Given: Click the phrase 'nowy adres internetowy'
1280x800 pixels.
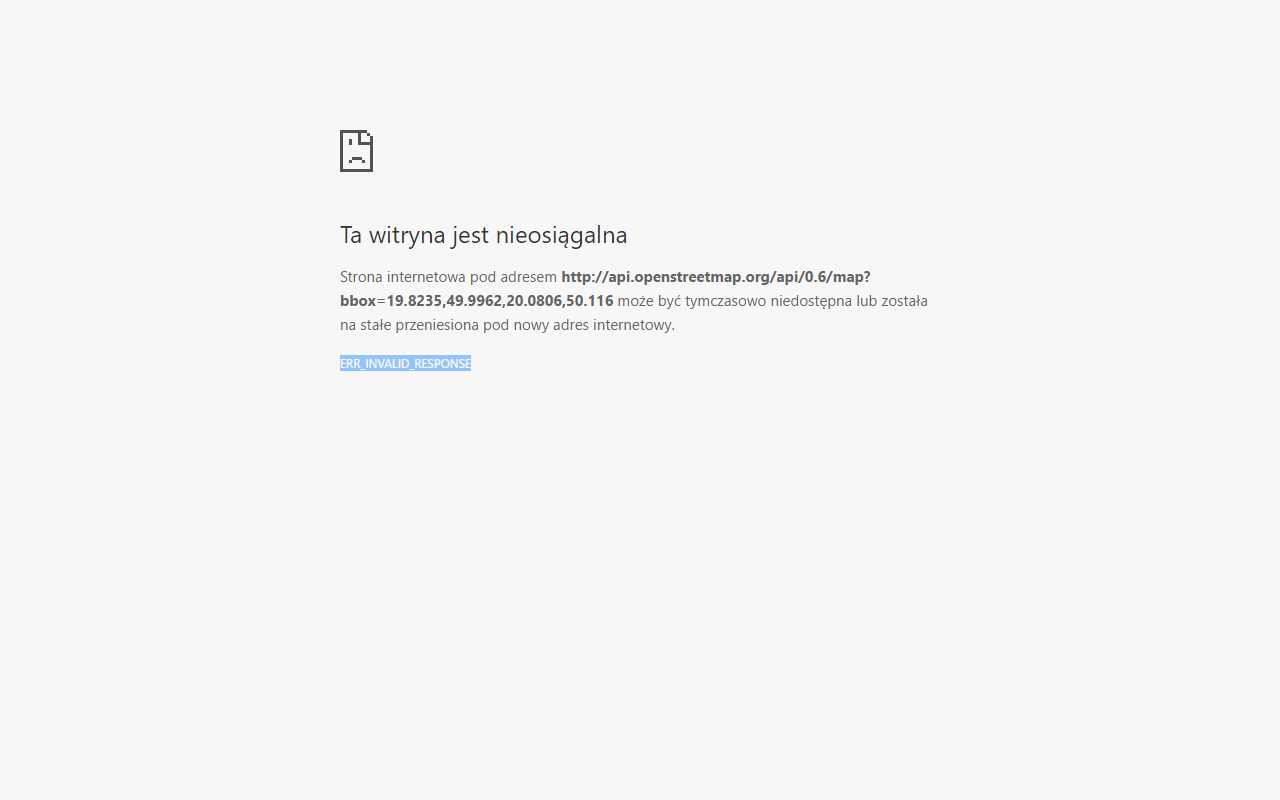Looking at the screenshot, I should point(594,325).
